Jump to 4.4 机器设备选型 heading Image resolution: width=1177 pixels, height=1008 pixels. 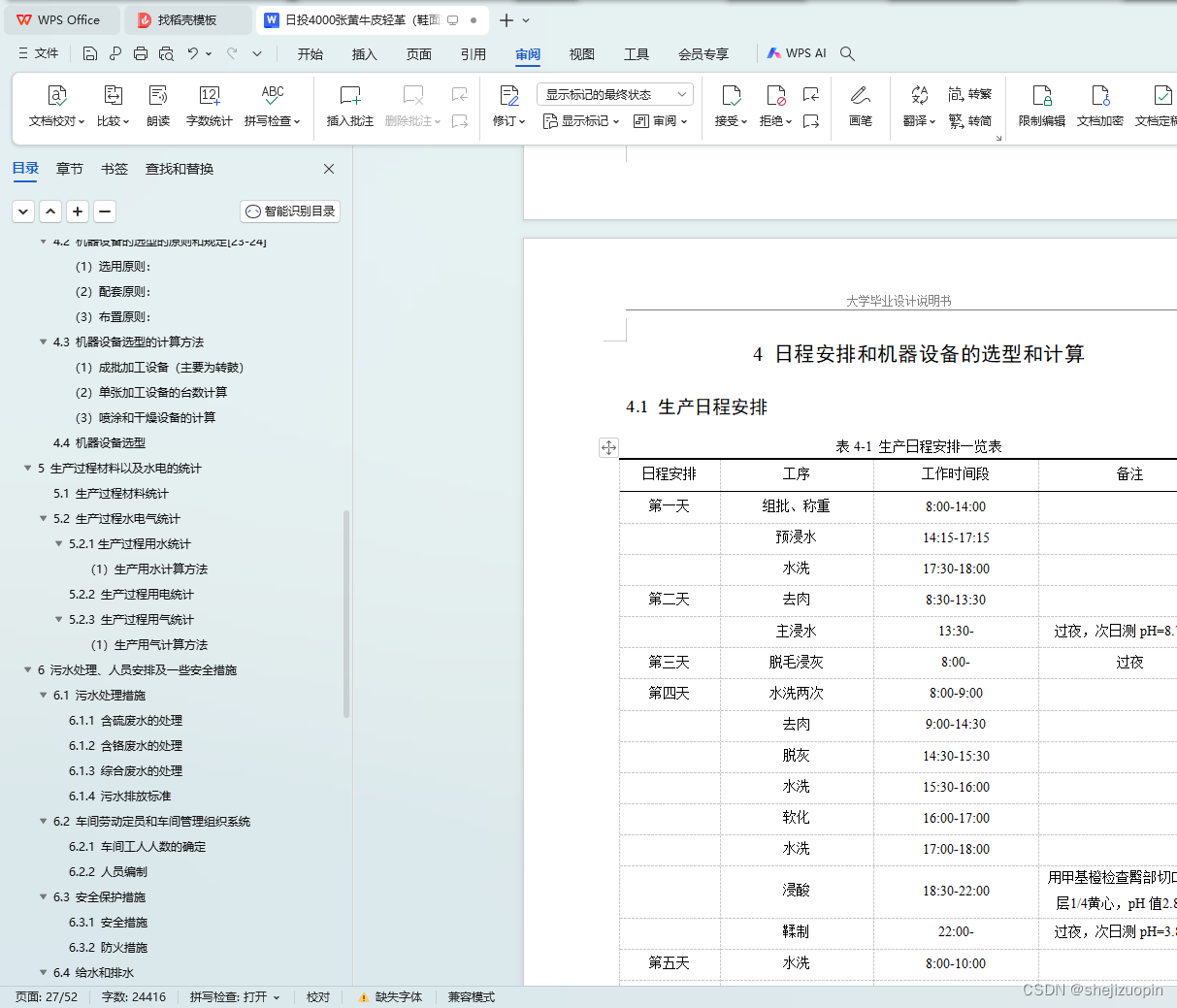[99, 442]
